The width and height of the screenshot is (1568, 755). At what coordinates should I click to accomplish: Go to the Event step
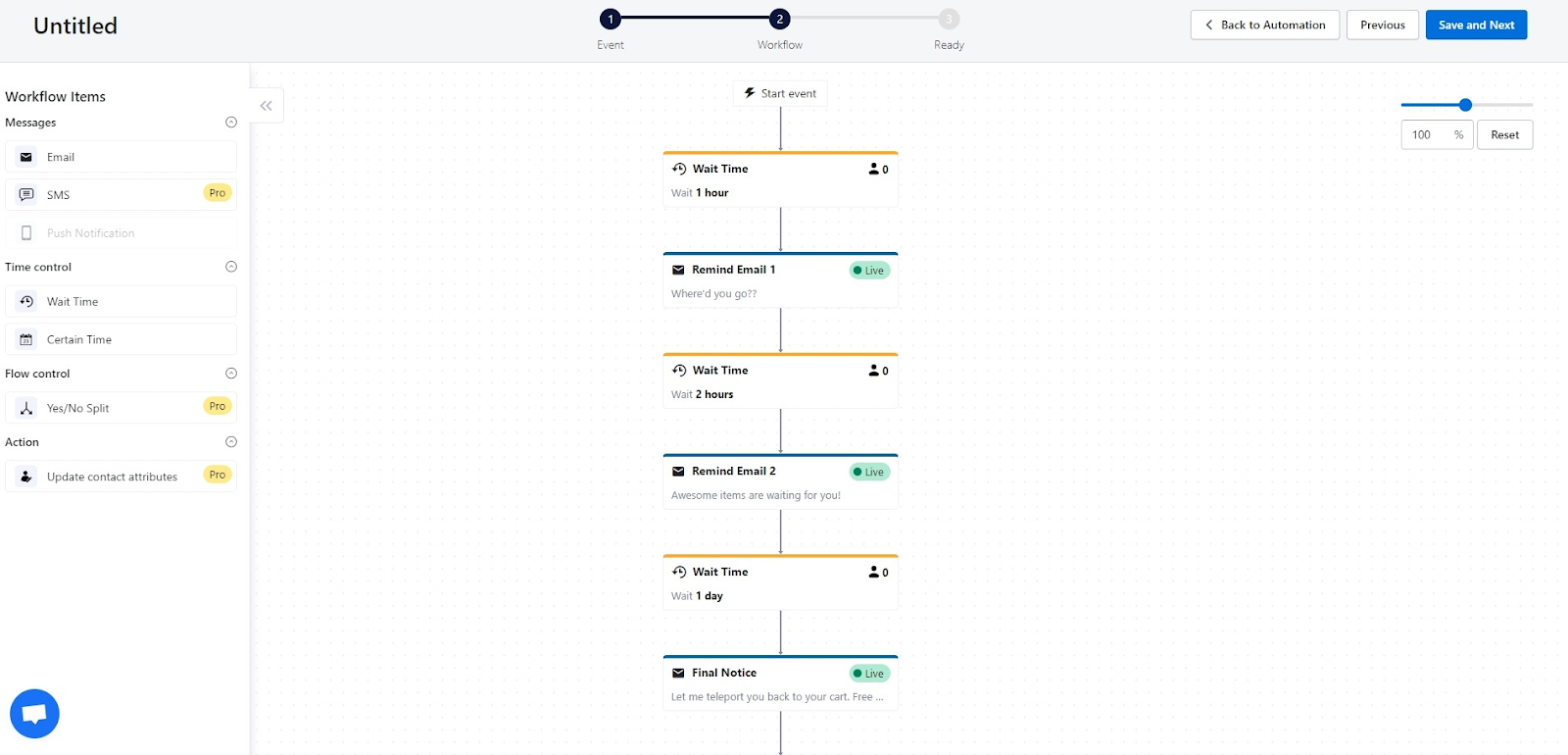[611, 19]
